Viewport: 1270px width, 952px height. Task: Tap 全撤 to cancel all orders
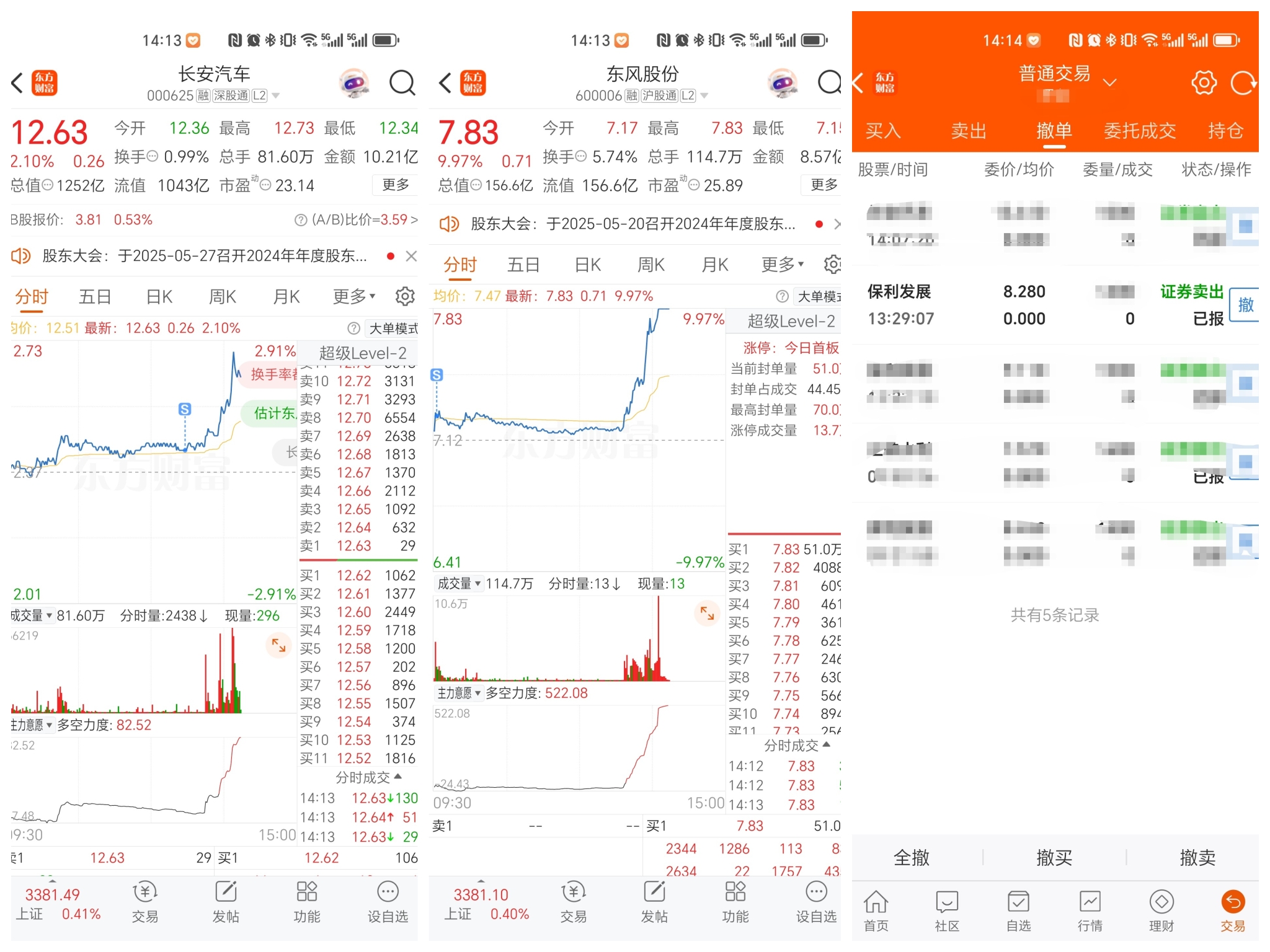pos(912,857)
